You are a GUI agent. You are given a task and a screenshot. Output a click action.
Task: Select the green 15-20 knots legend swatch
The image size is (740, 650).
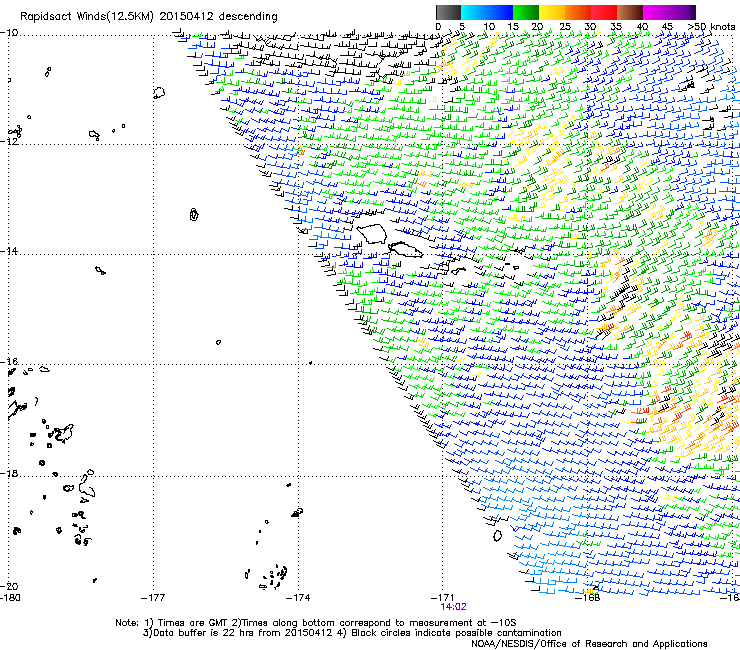click(x=526, y=12)
